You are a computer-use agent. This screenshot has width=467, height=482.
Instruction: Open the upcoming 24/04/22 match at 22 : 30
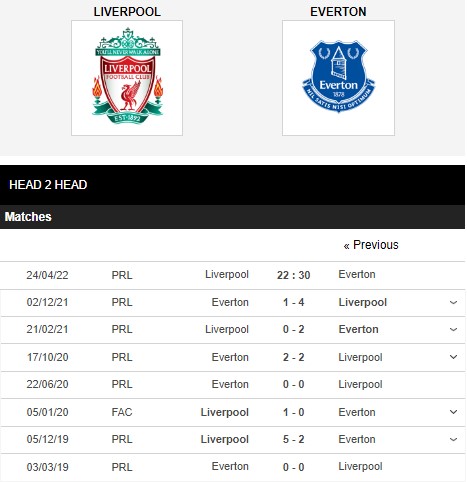click(x=293, y=275)
